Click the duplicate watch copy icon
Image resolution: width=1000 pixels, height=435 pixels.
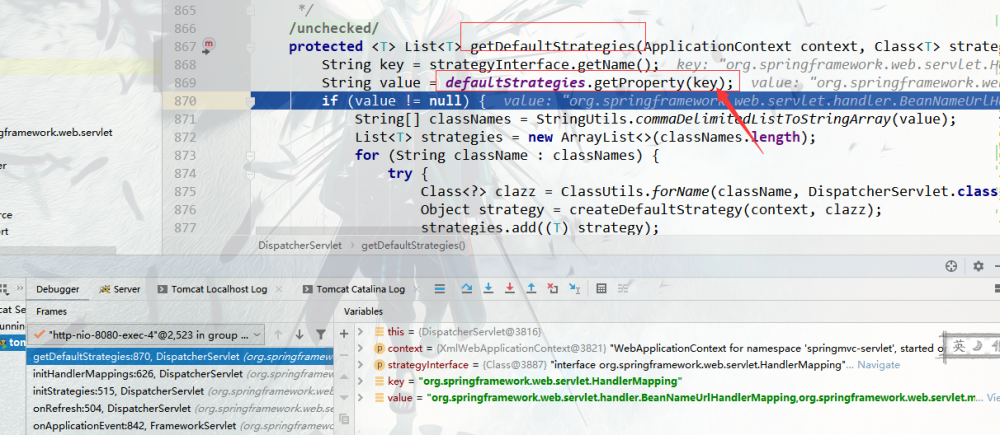(344, 419)
